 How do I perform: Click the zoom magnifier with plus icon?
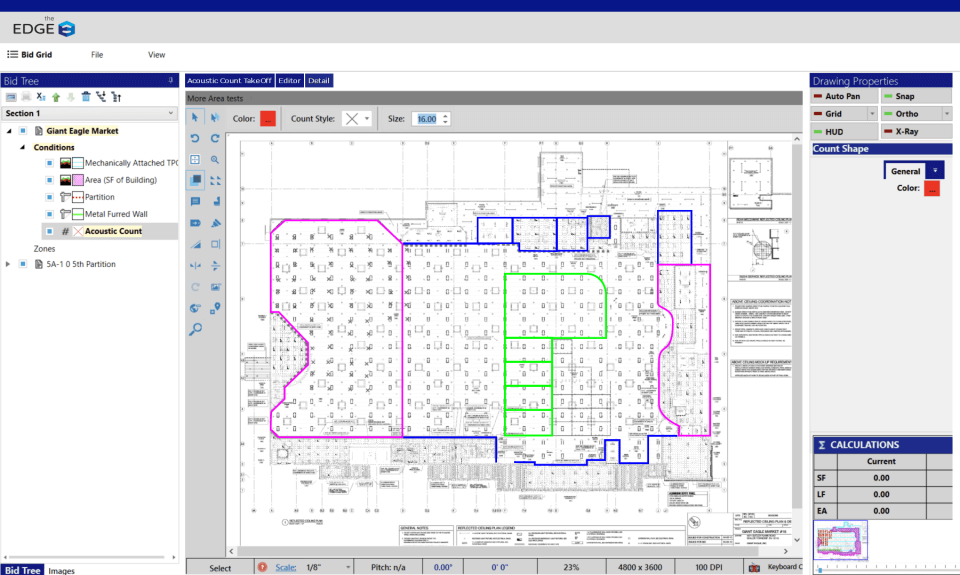pos(215,160)
